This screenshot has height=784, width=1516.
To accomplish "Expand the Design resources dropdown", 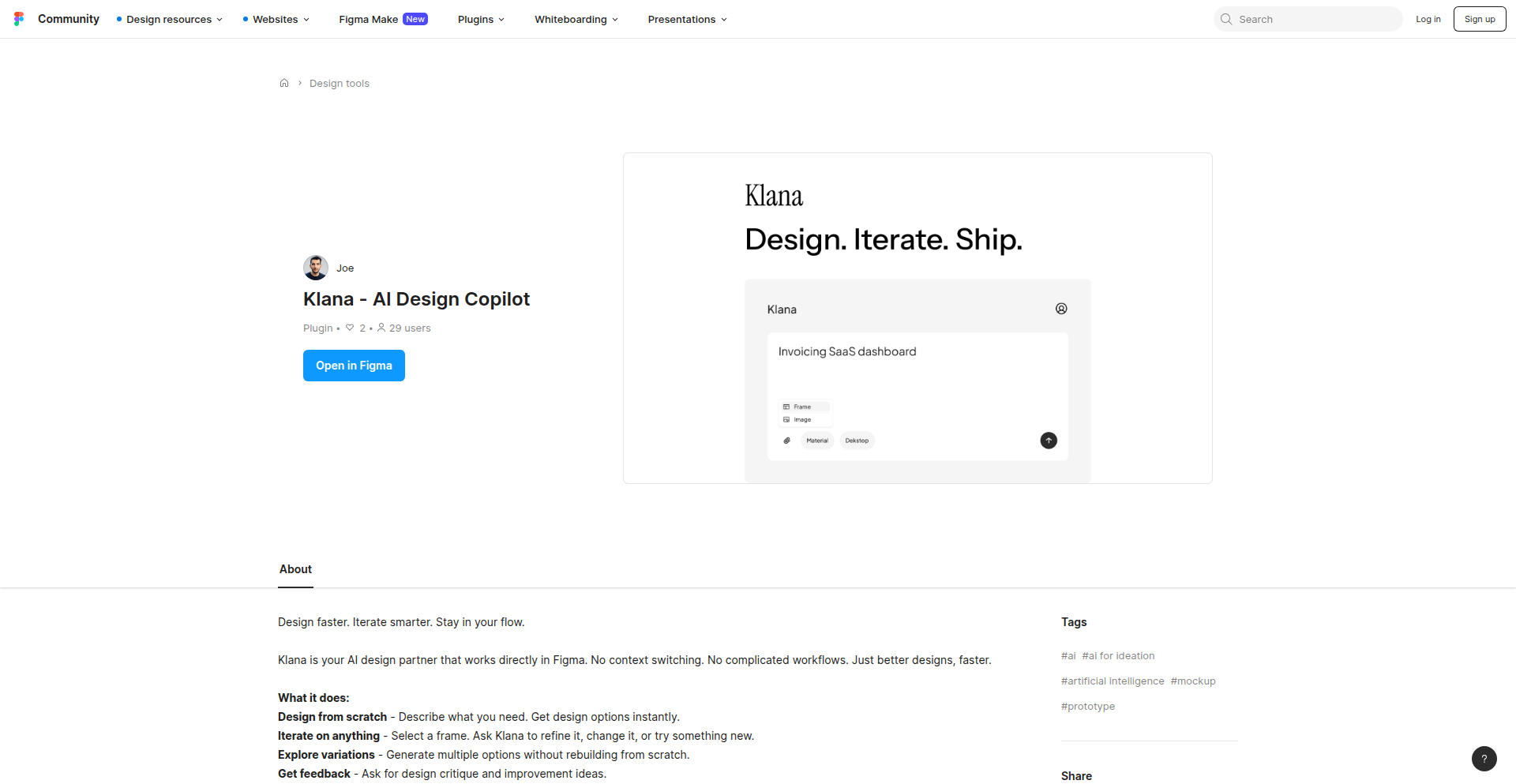I will (x=169, y=19).
